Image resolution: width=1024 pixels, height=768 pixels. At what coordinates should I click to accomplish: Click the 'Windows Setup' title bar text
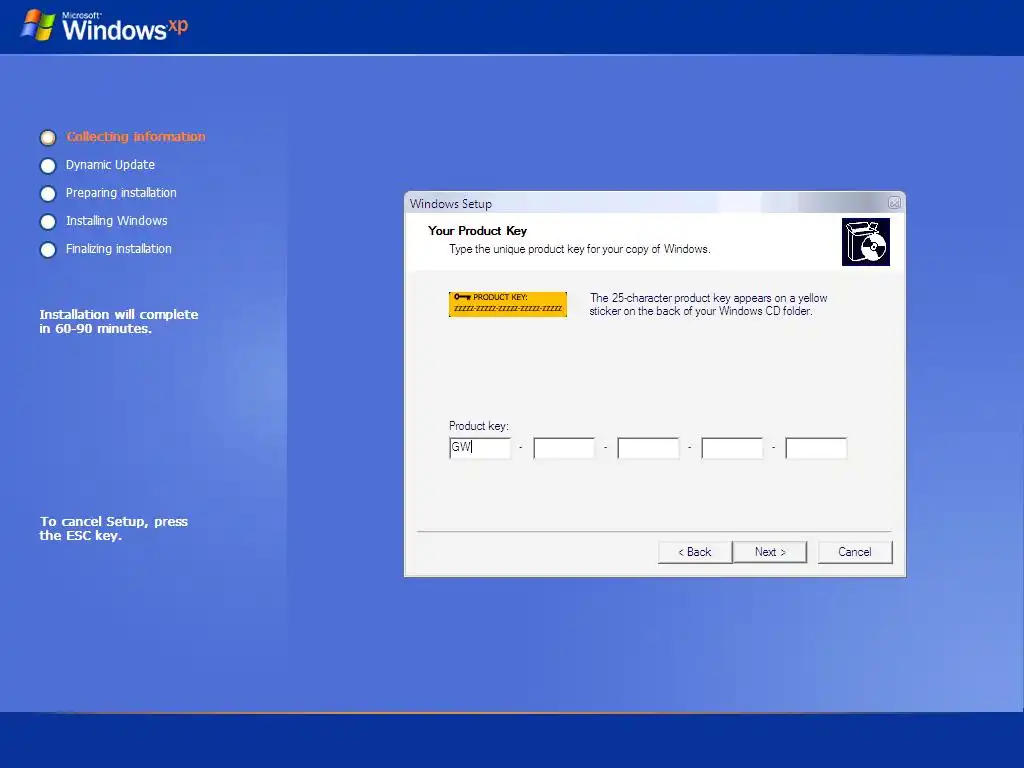coord(451,204)
